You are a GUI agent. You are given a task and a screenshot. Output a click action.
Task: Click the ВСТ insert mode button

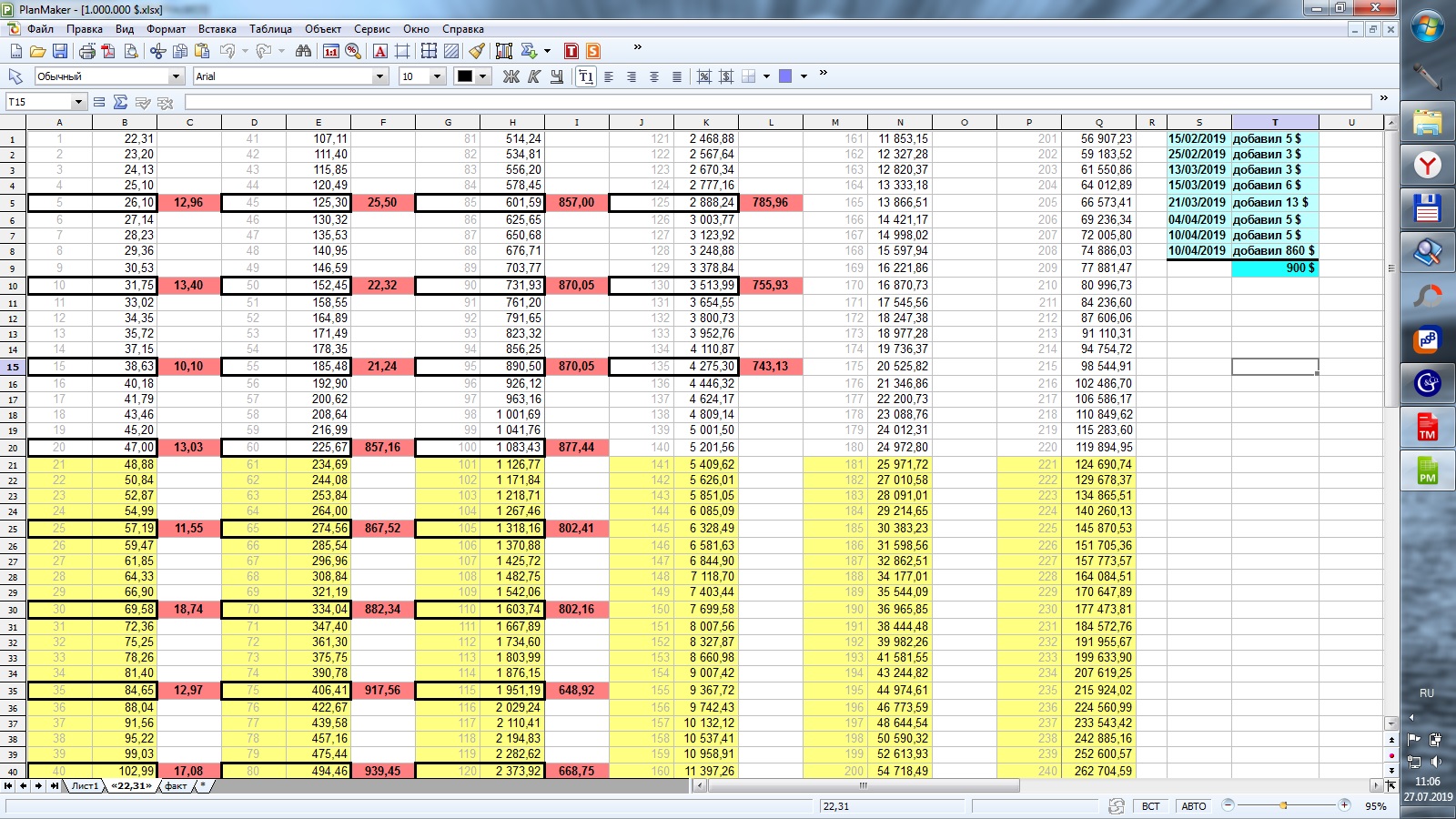[1150, 806]
